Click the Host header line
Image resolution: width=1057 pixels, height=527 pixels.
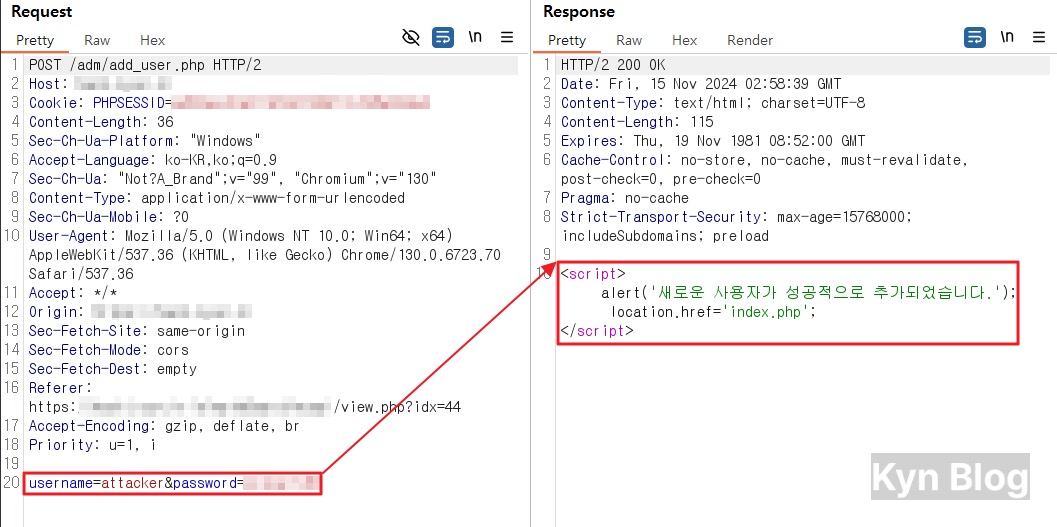click(x=100, y=84)
